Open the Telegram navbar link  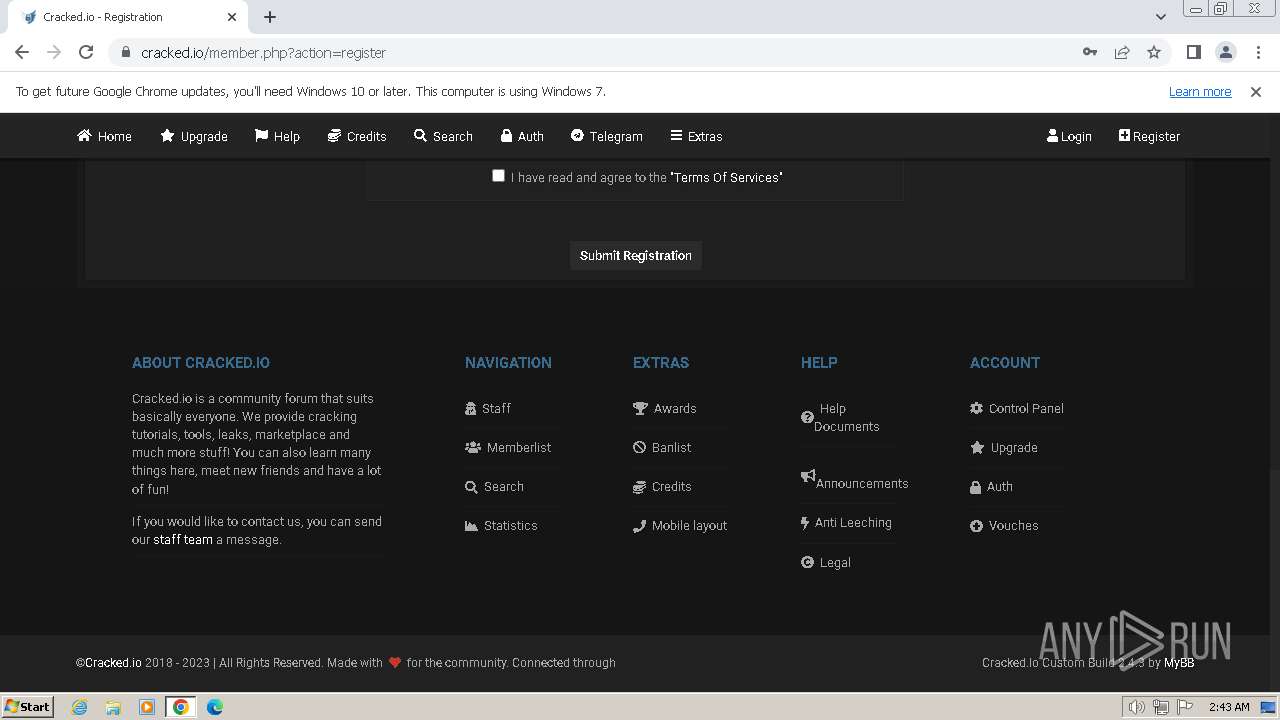click(x=607, y=136)
